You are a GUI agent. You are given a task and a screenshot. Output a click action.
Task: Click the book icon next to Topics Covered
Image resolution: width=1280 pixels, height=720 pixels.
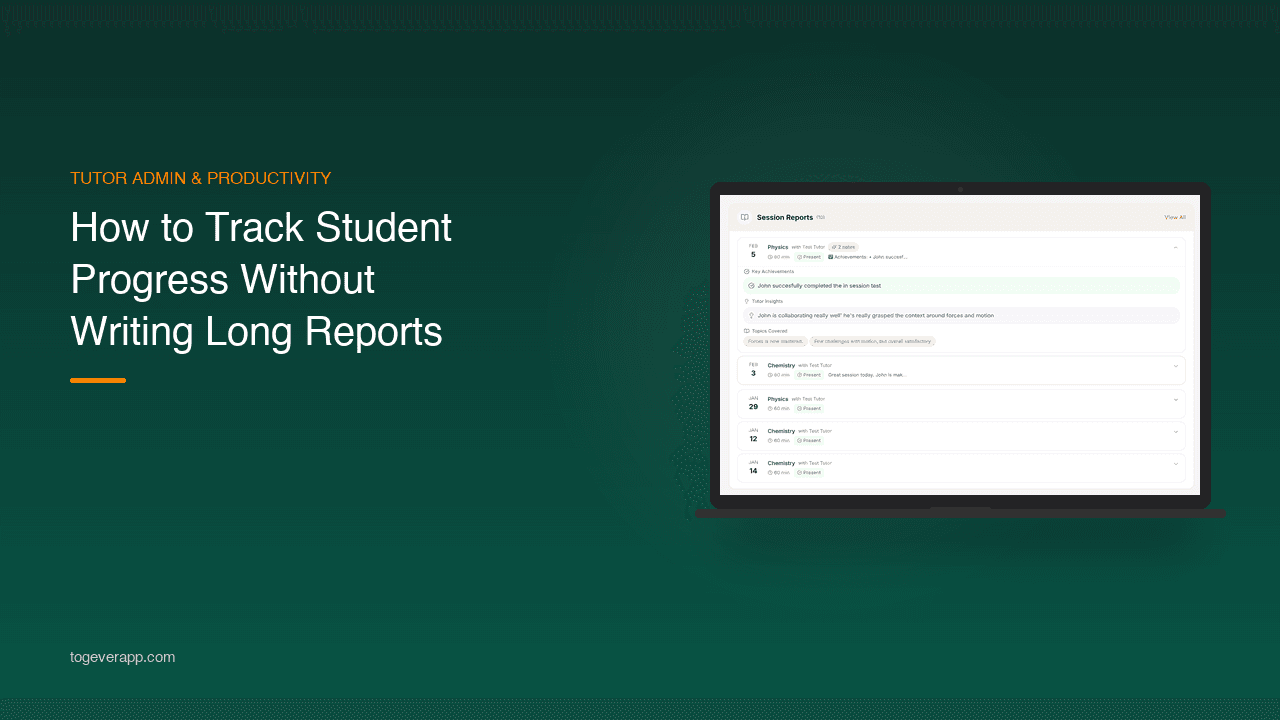pos(746,331)
